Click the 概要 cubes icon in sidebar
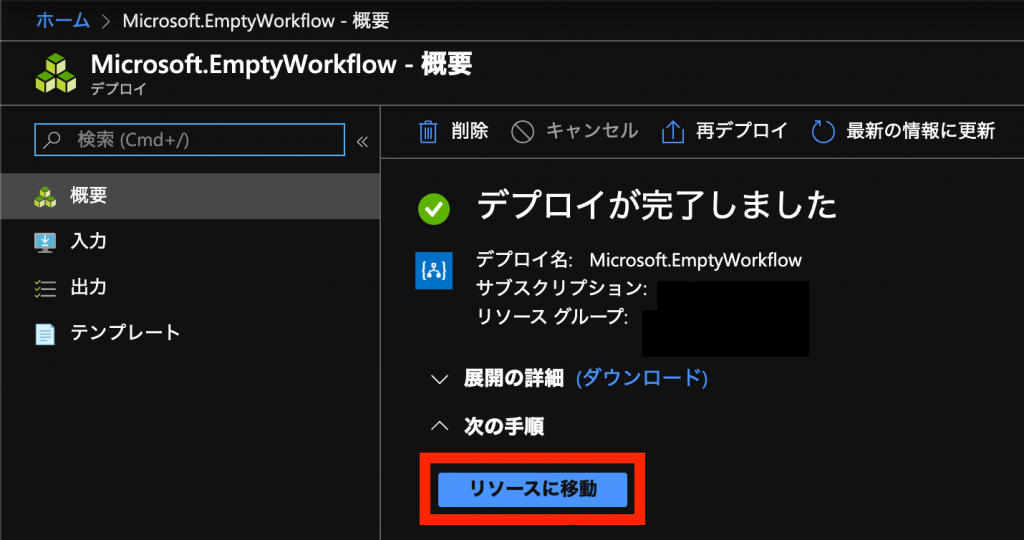1024x540 pixels. 45,197
